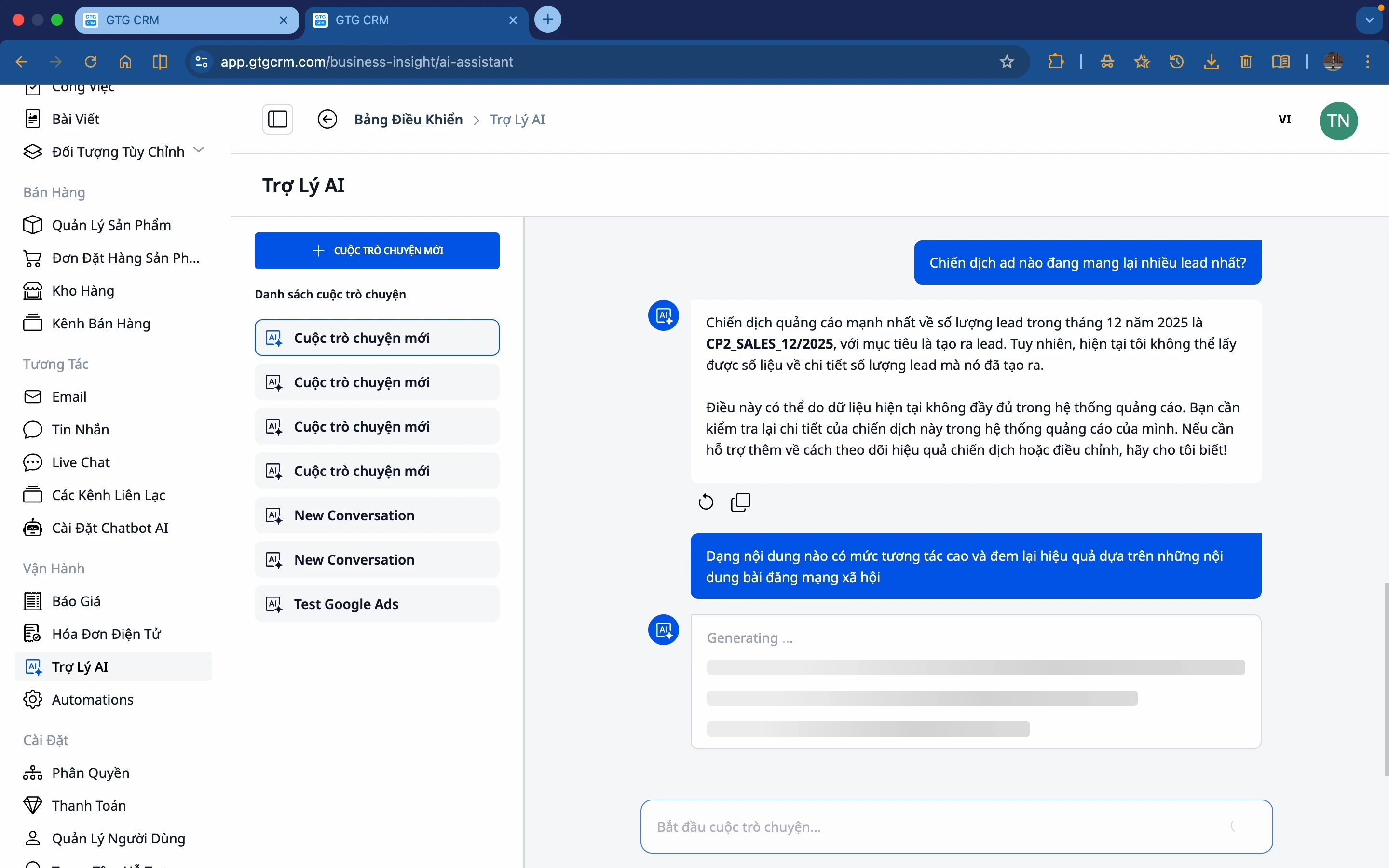Regenerate the AI response with the retry icon
Image resolution: width=1389 pixels, height=868 pixels.
point(706,502)
